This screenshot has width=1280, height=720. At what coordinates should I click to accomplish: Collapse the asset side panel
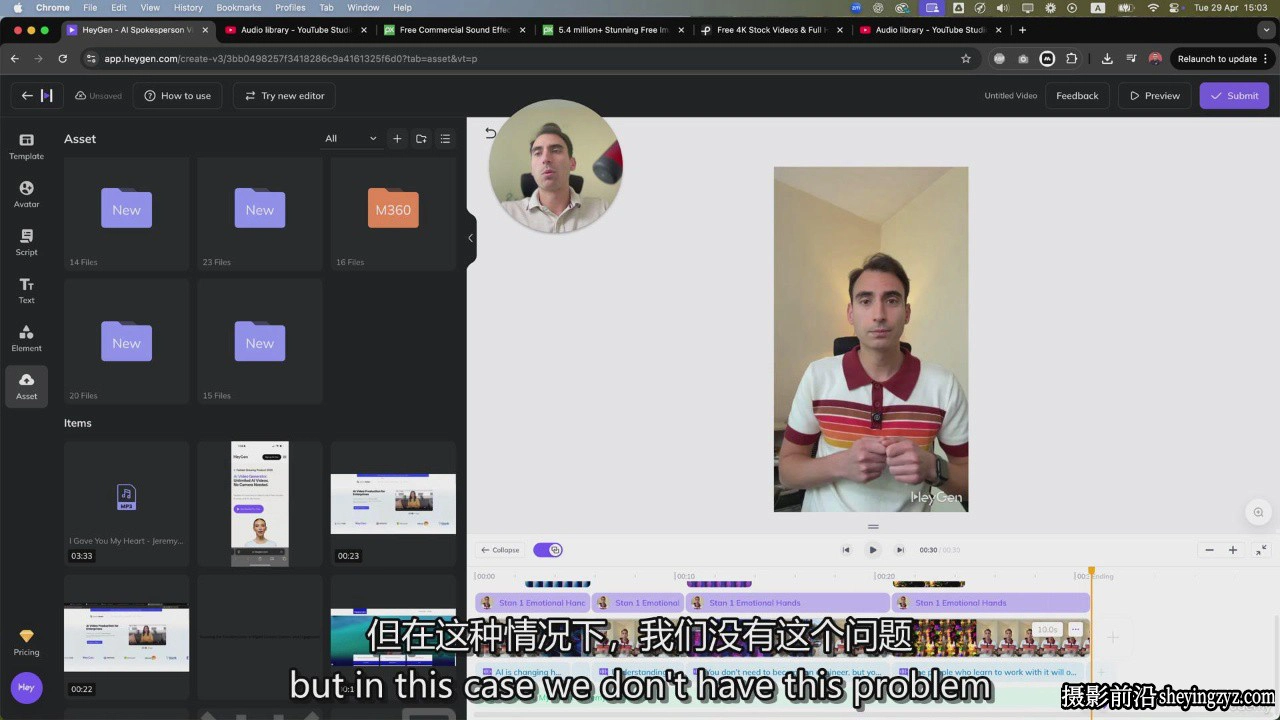tap(470, 238)
